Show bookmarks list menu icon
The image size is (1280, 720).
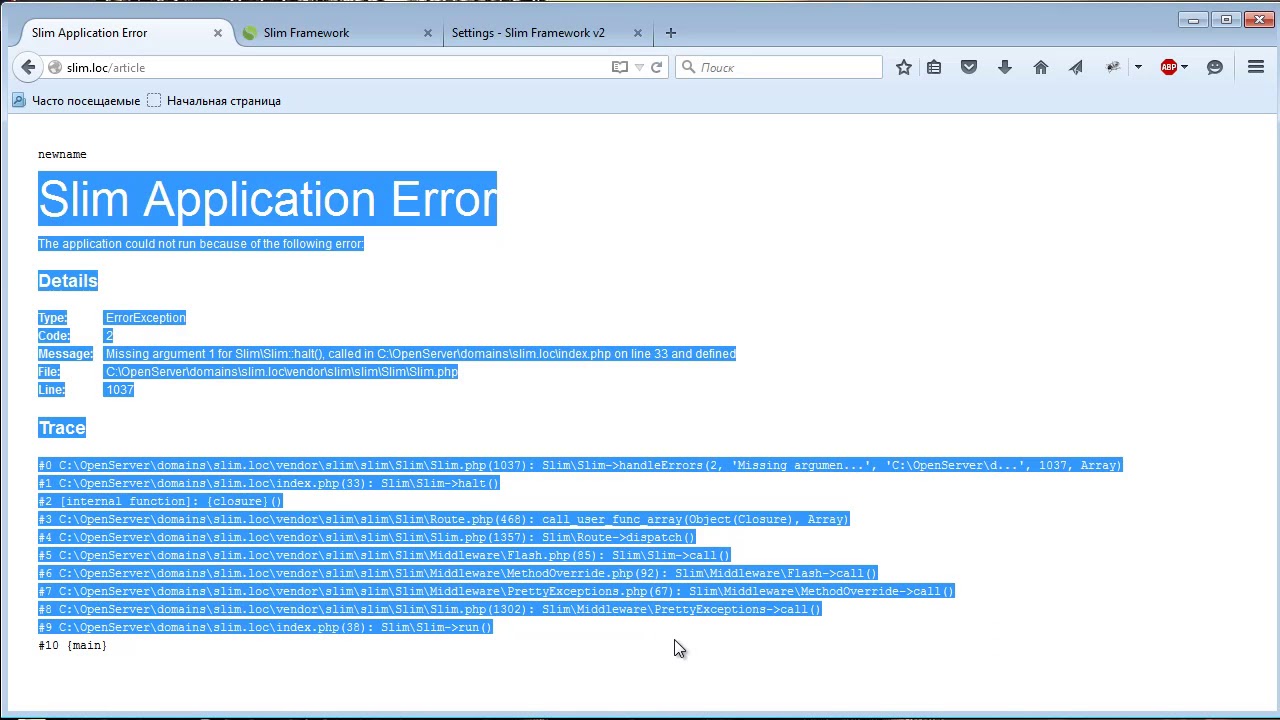pyautogui.click(x=934, y=67)
